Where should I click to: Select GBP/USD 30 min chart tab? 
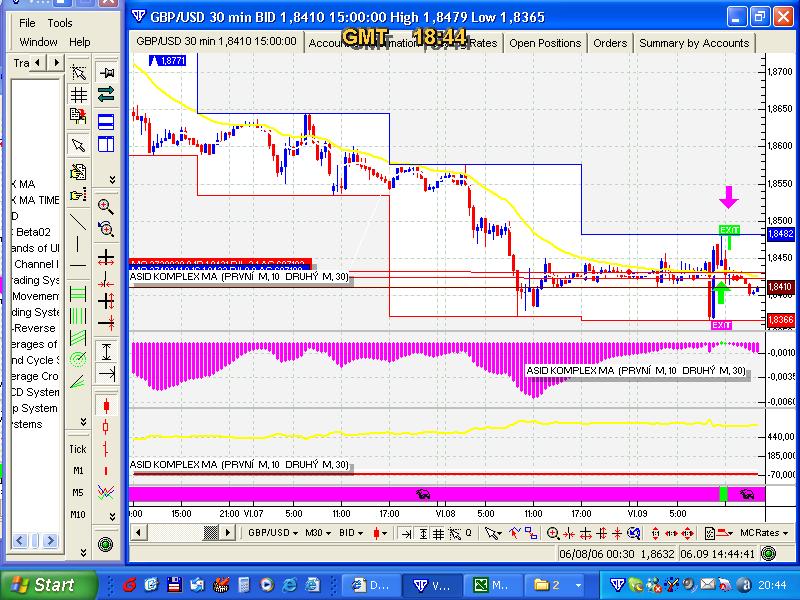[216, 41]
